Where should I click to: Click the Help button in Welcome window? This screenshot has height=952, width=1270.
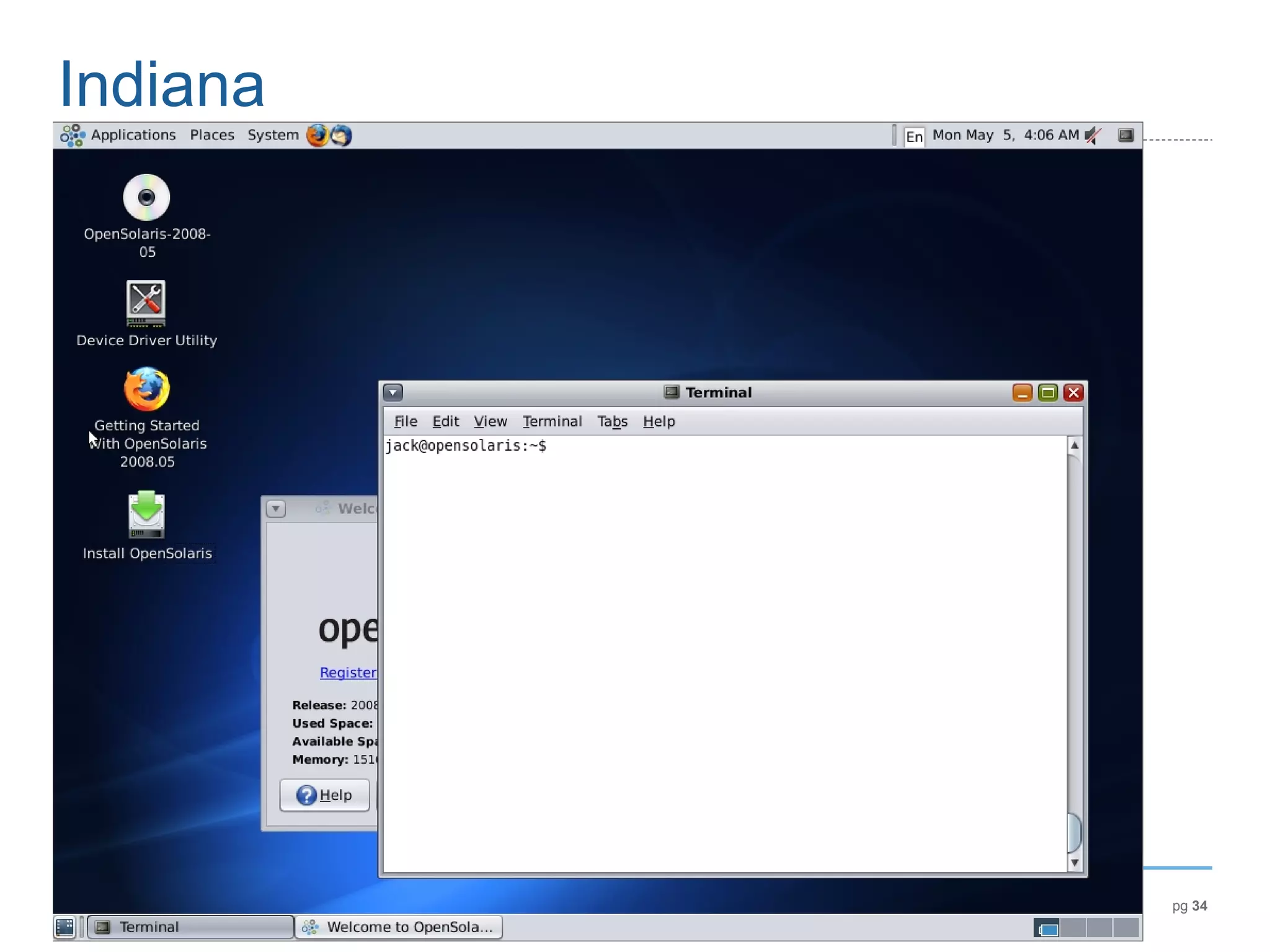coord(324,795)
